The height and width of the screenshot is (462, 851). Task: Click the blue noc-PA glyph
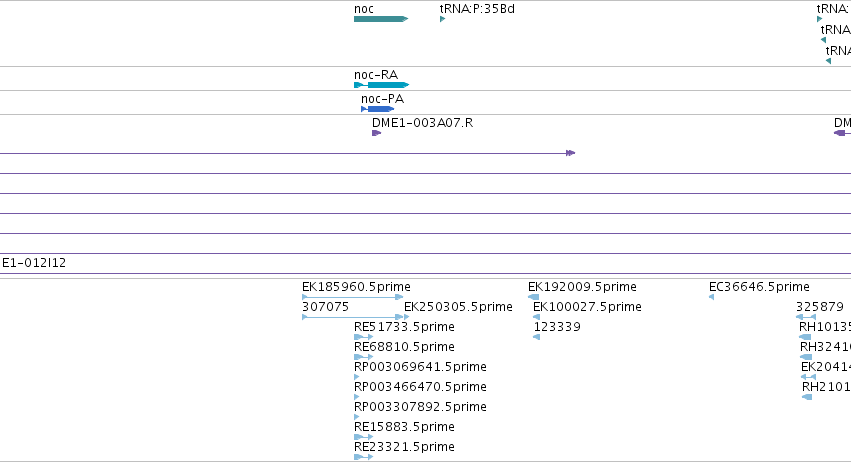coord(378,109)
